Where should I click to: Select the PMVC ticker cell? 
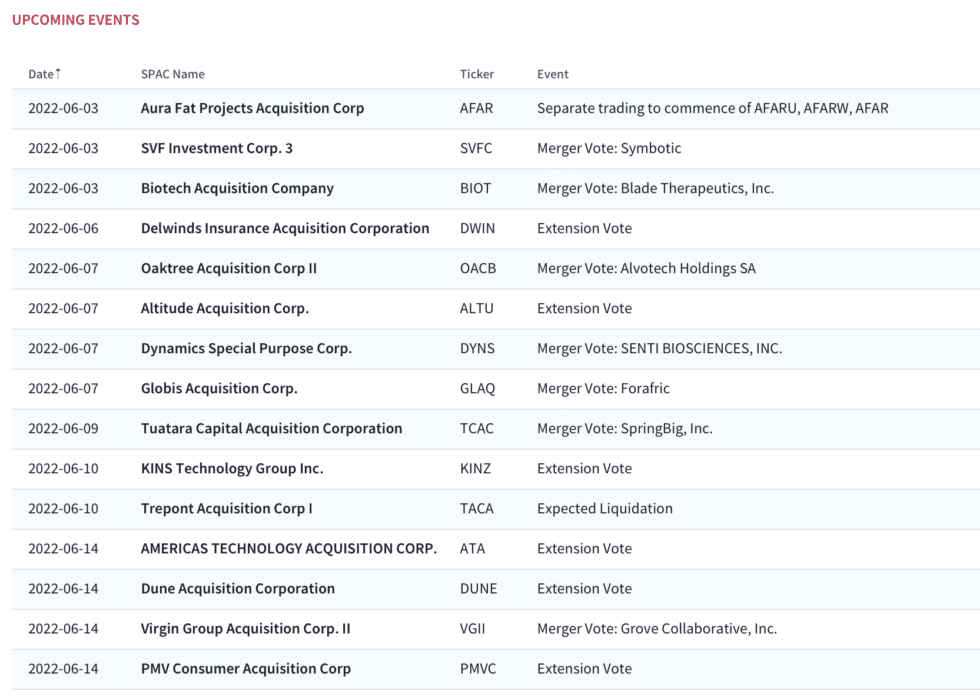point(478,668)
